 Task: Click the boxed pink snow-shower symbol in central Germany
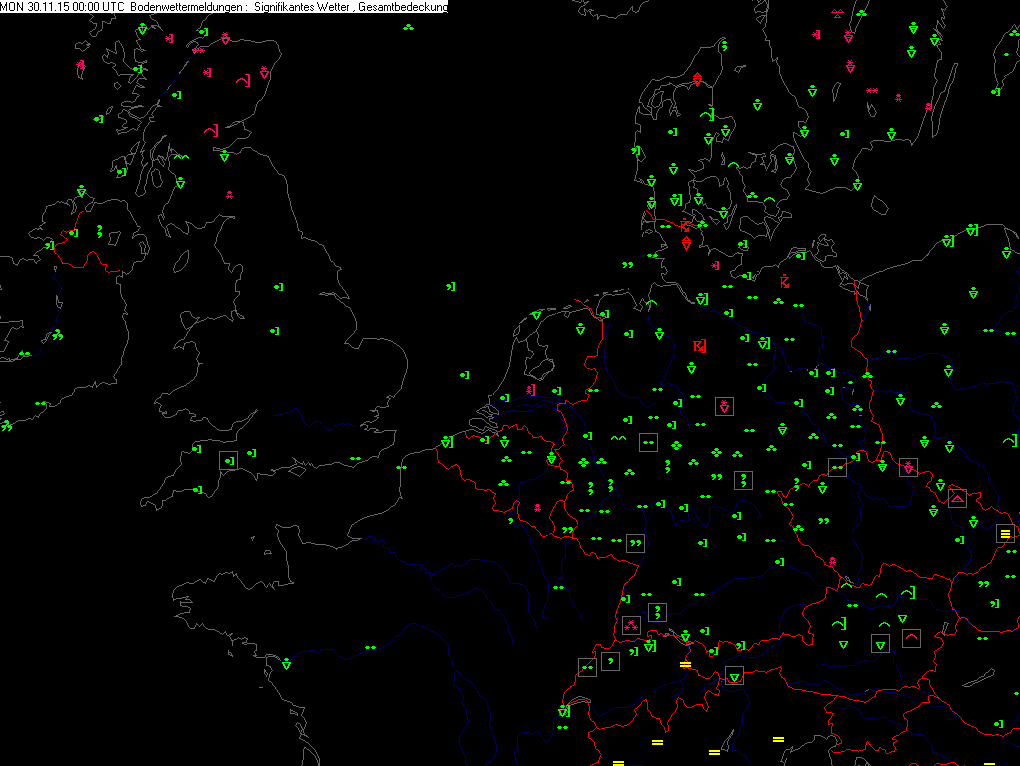point(724,406)
